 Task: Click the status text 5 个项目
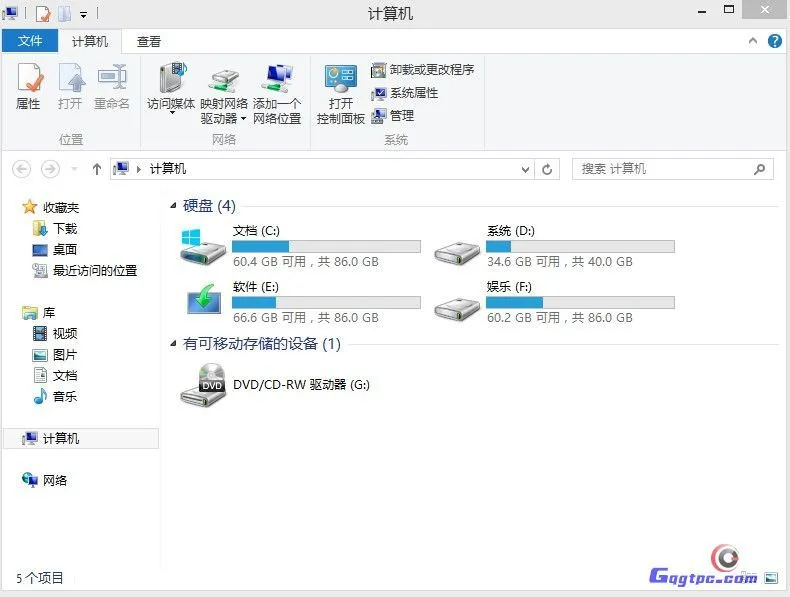[x=40, y=578]
